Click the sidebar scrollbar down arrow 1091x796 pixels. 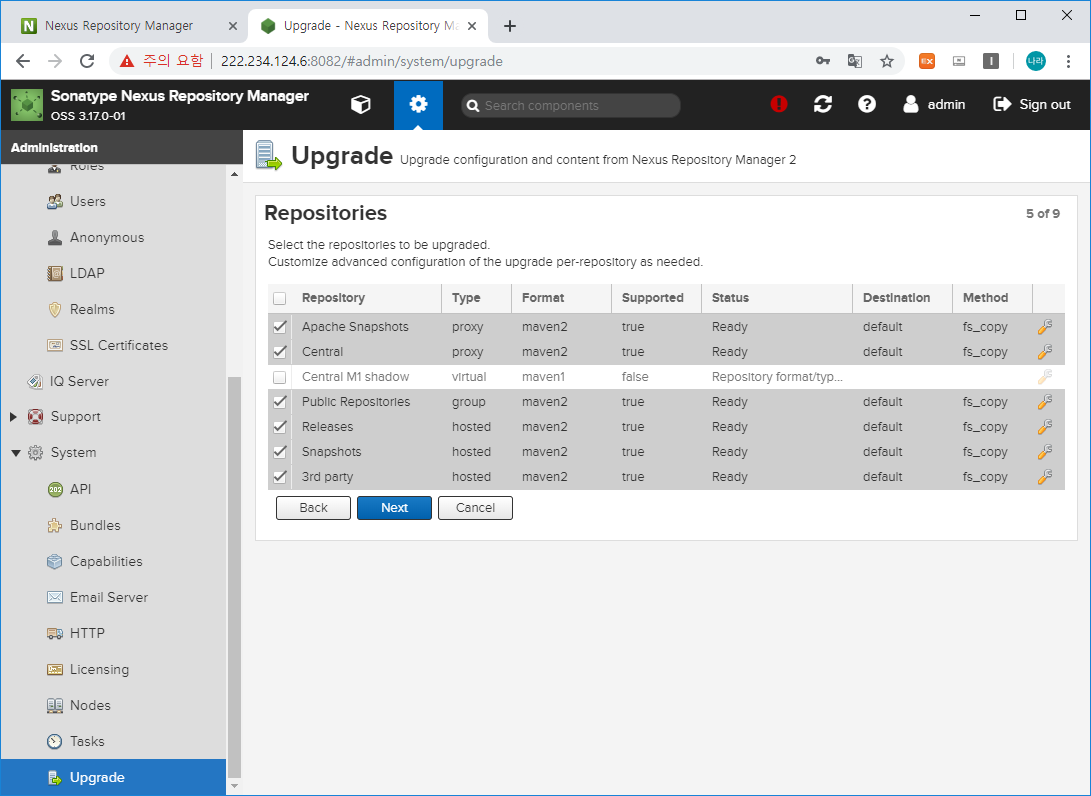pyautogui.click(x=234, y=786)
